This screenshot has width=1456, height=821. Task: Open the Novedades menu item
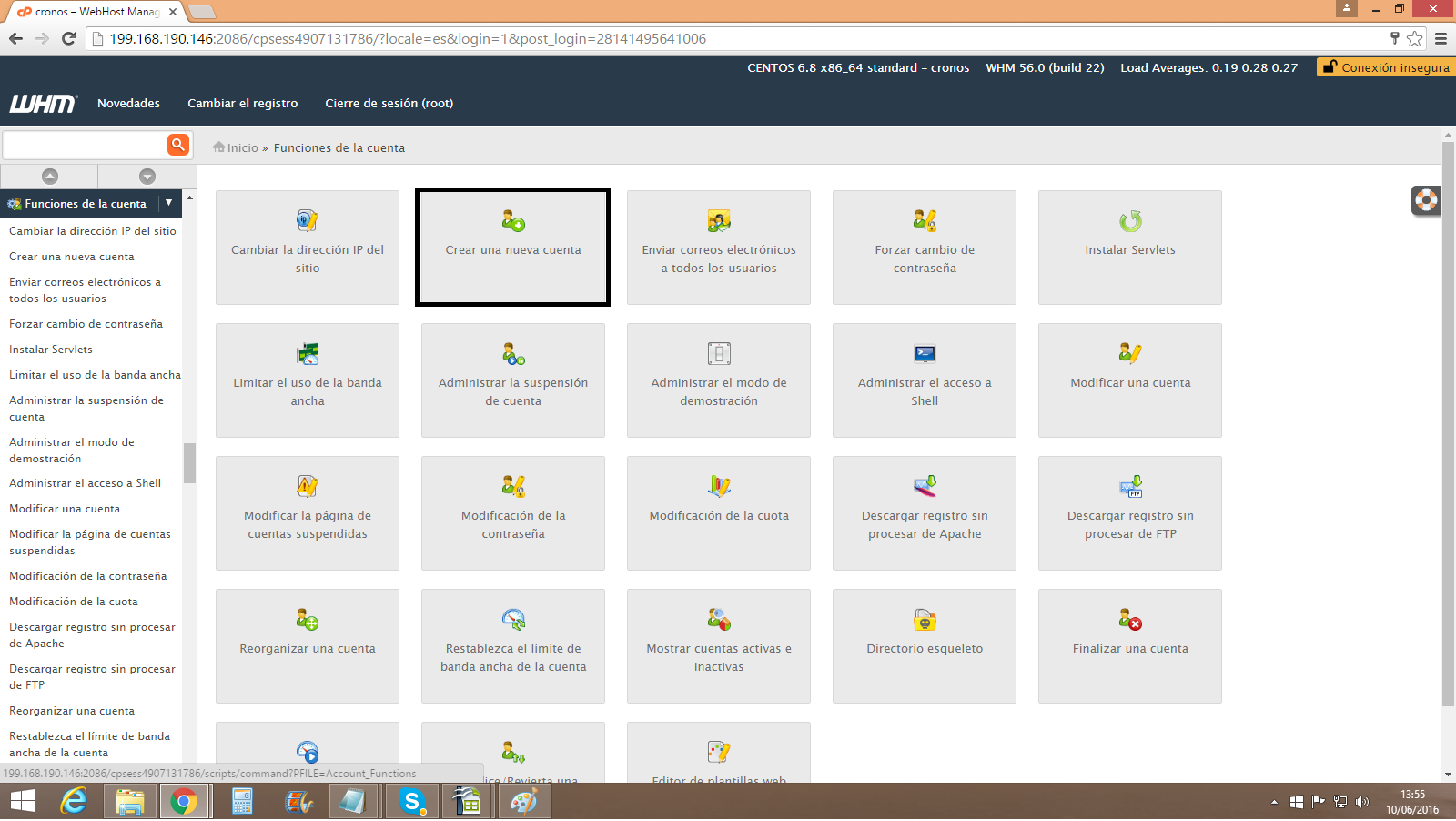pyautogui.click(x=128, y=104)
